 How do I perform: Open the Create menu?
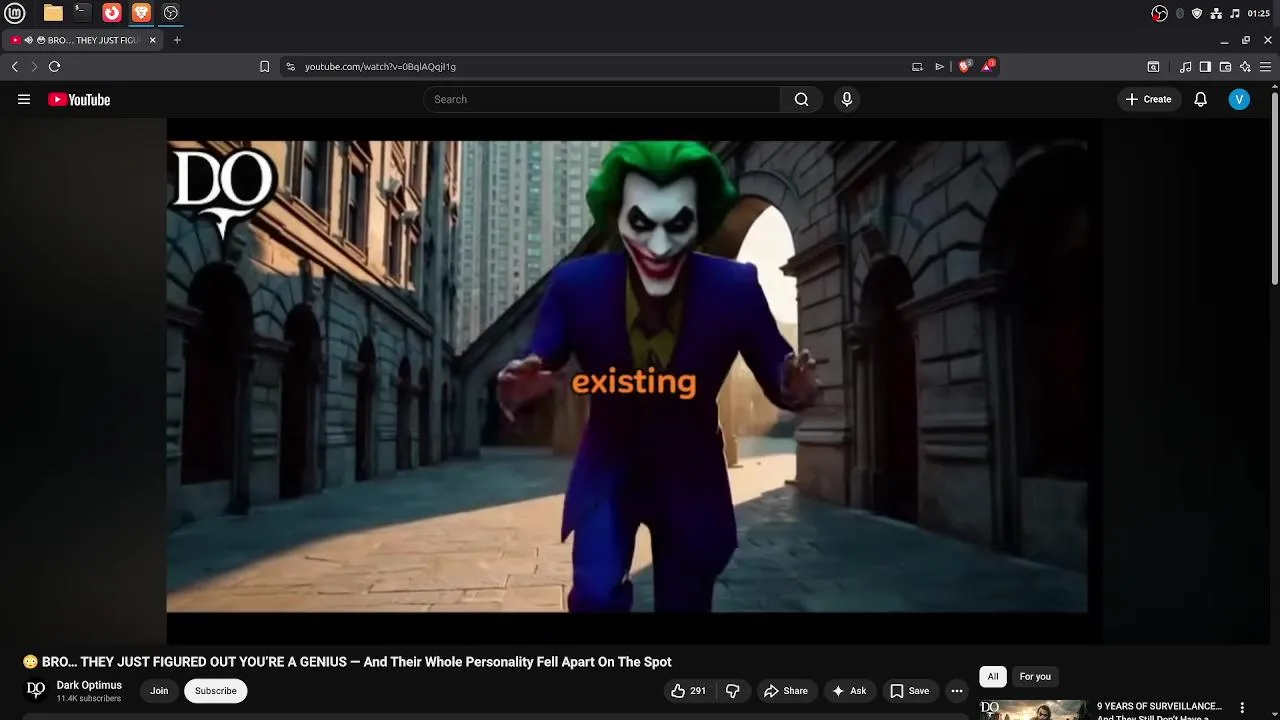click(1148, 99)
